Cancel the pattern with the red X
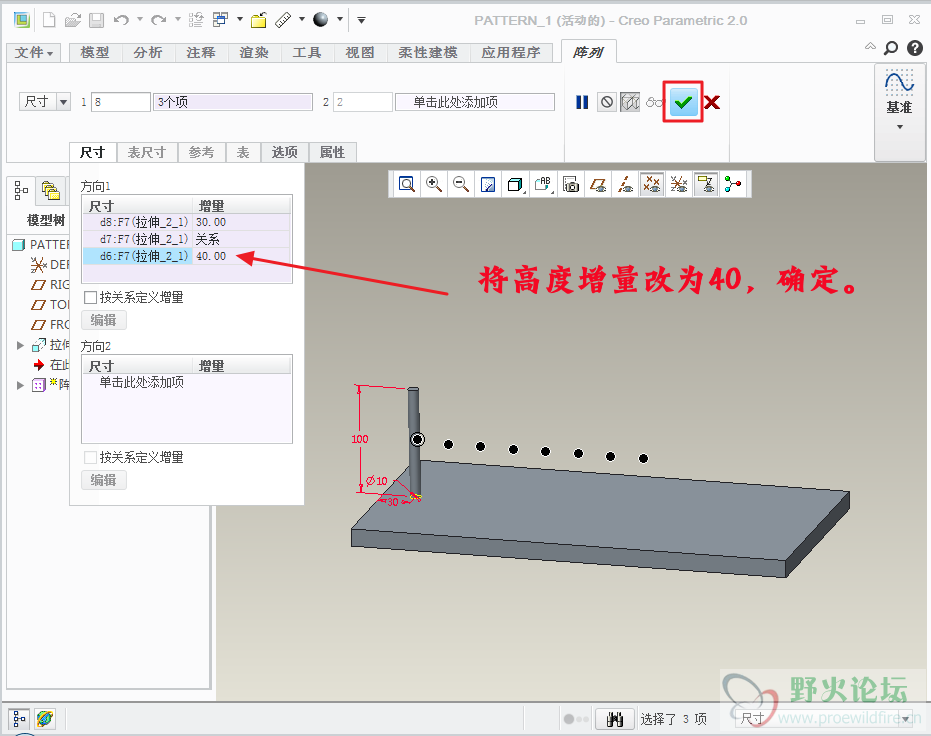 point(711,102)
